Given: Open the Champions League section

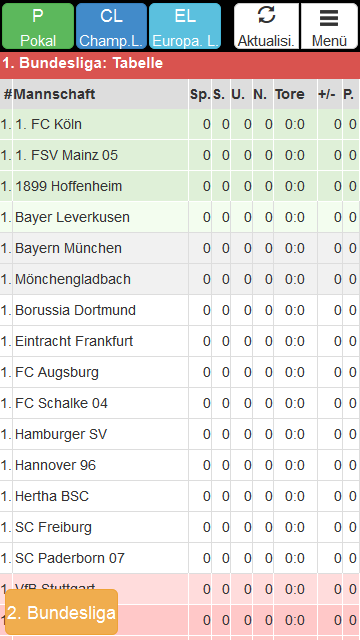Looking at the screenshot, I should [111, 26].
